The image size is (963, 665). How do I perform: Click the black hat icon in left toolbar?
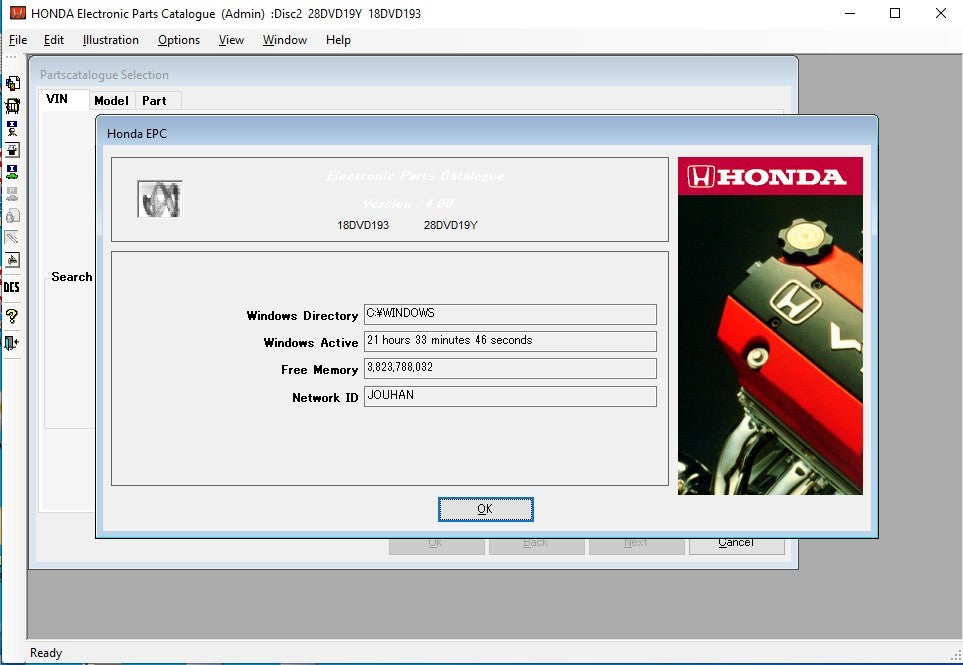click(x=12, y=150)
